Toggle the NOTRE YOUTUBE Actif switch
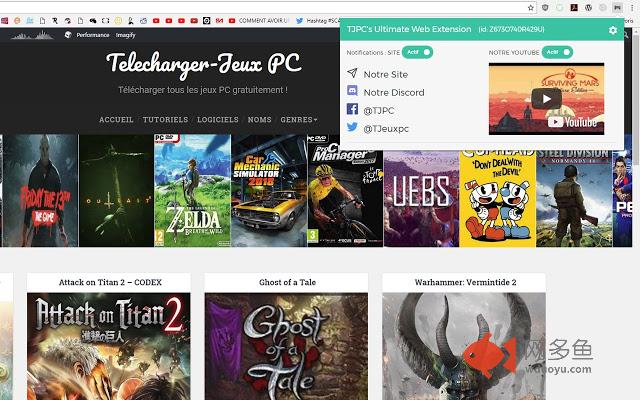 pos(557,52)
